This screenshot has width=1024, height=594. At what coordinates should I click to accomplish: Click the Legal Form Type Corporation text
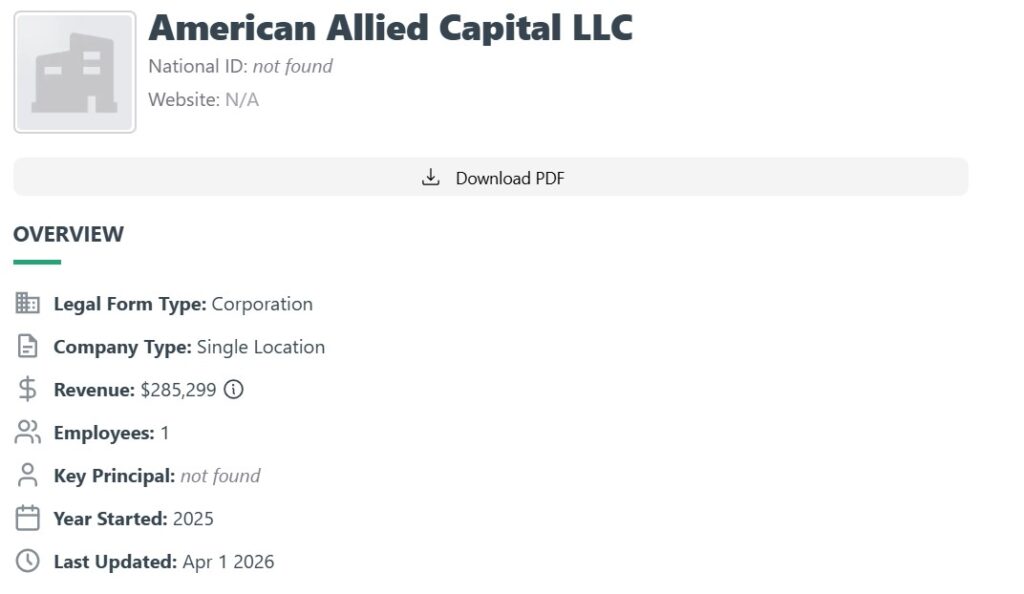(262, 304)
